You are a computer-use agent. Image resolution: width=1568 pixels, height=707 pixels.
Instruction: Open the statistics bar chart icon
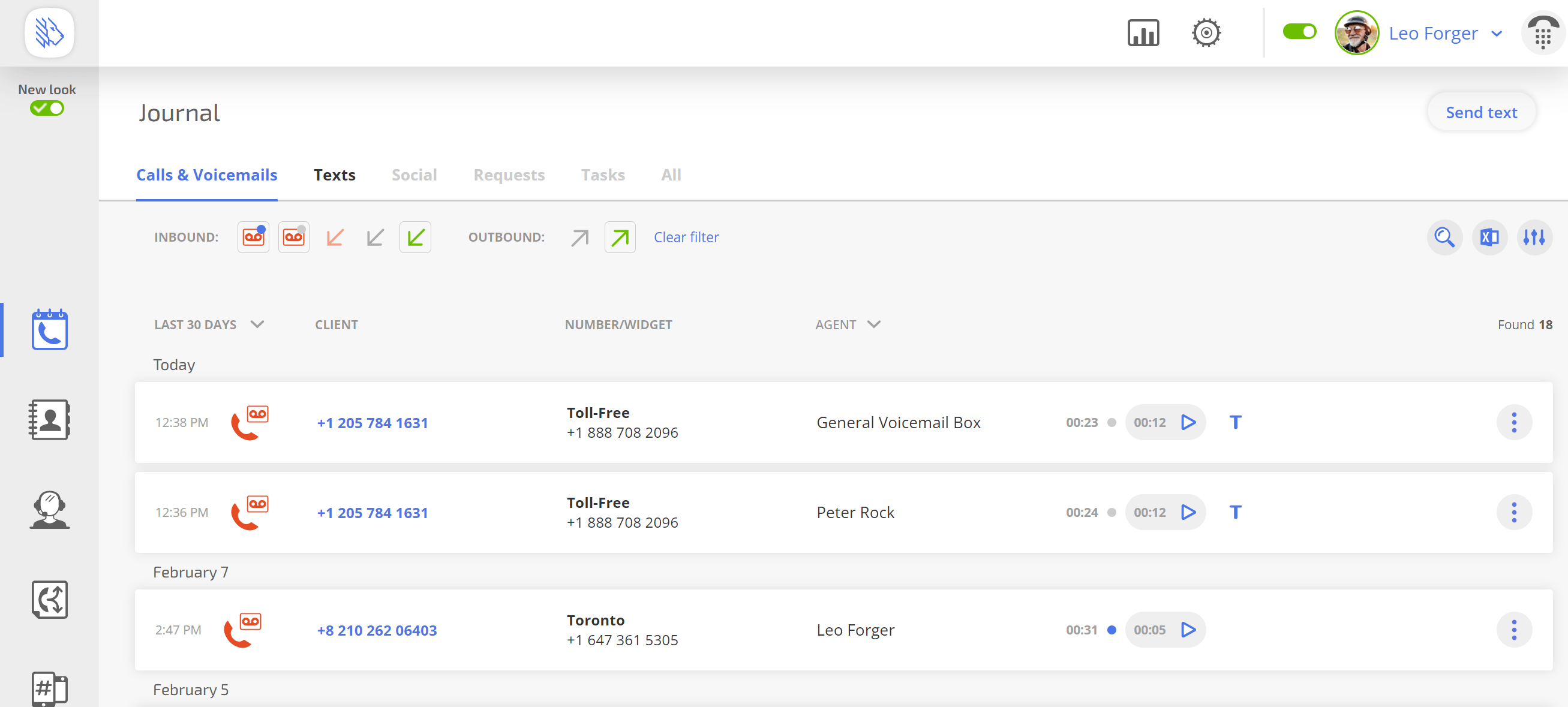point(1143,33)
